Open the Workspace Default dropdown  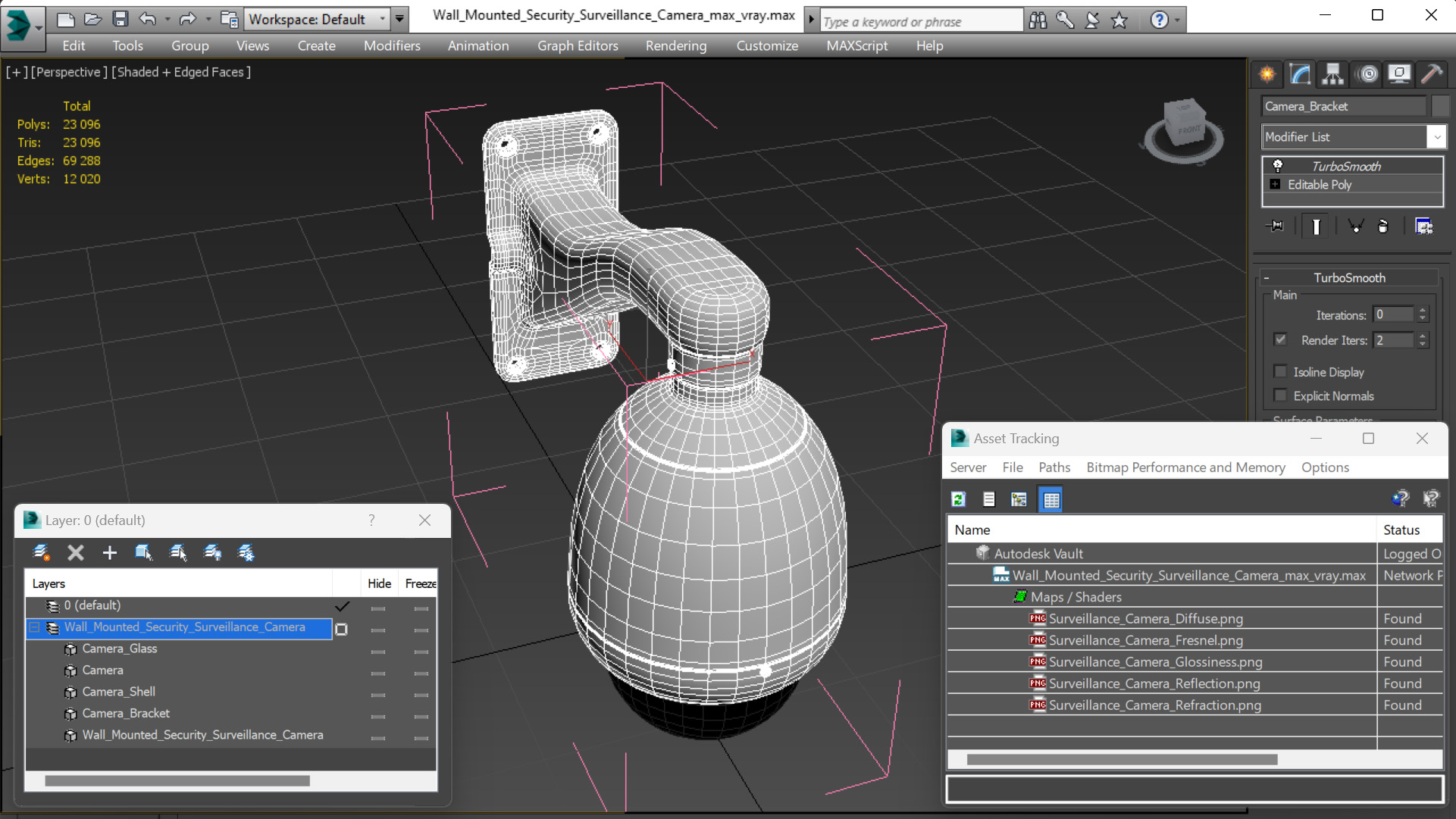[318, 19]
